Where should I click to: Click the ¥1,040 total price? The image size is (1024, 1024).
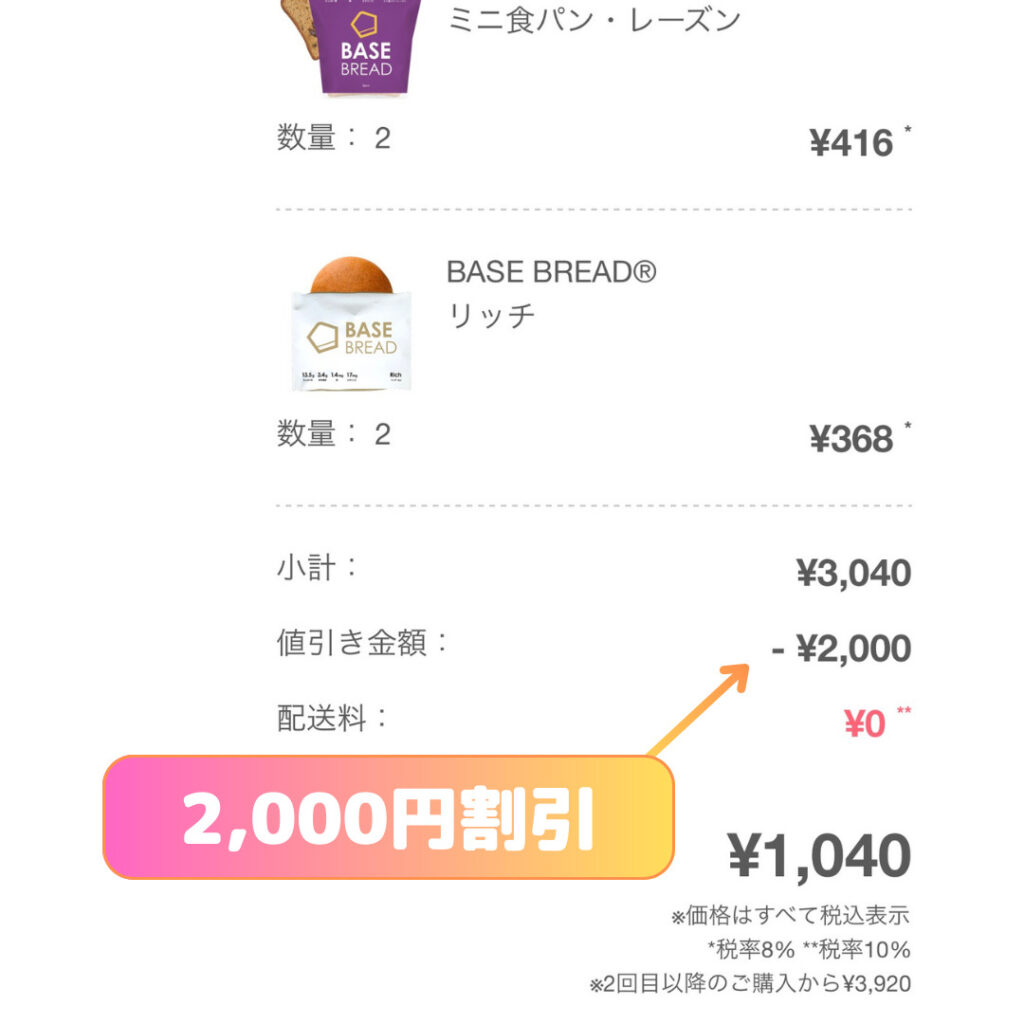[x=819, y=856]
